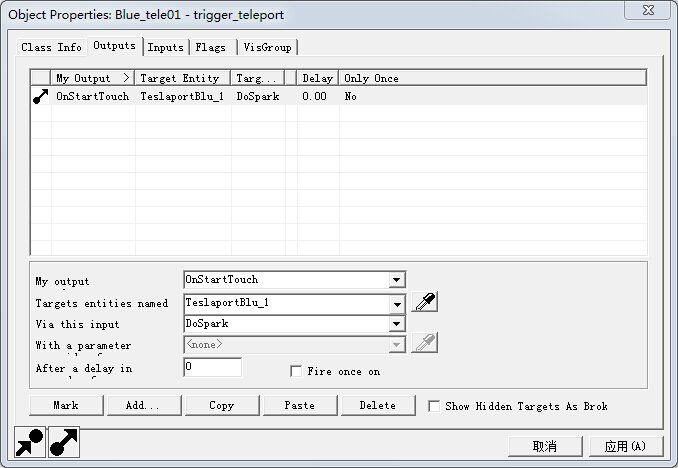
Task: Open the My output dropdown
Action: (396, 280)
